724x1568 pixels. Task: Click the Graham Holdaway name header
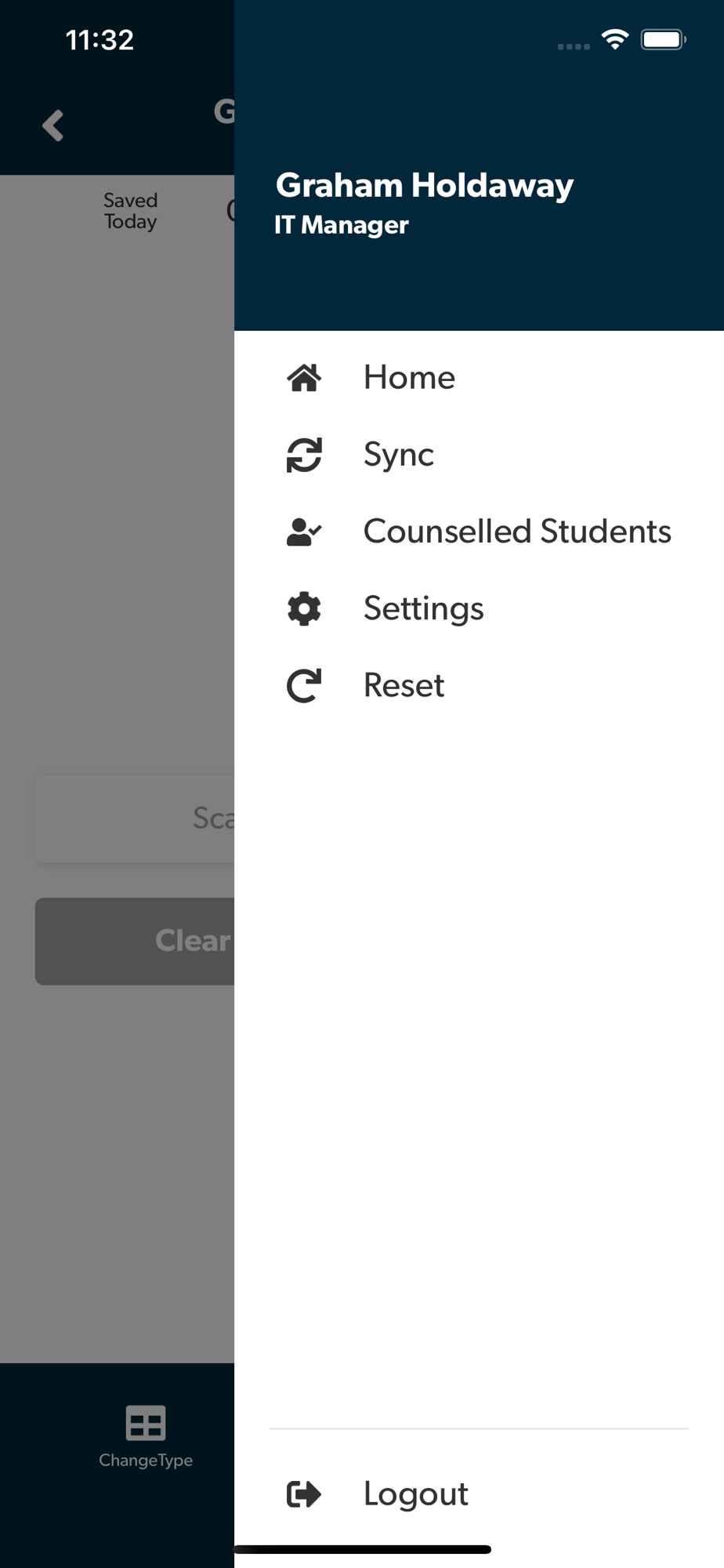(424, 186)
